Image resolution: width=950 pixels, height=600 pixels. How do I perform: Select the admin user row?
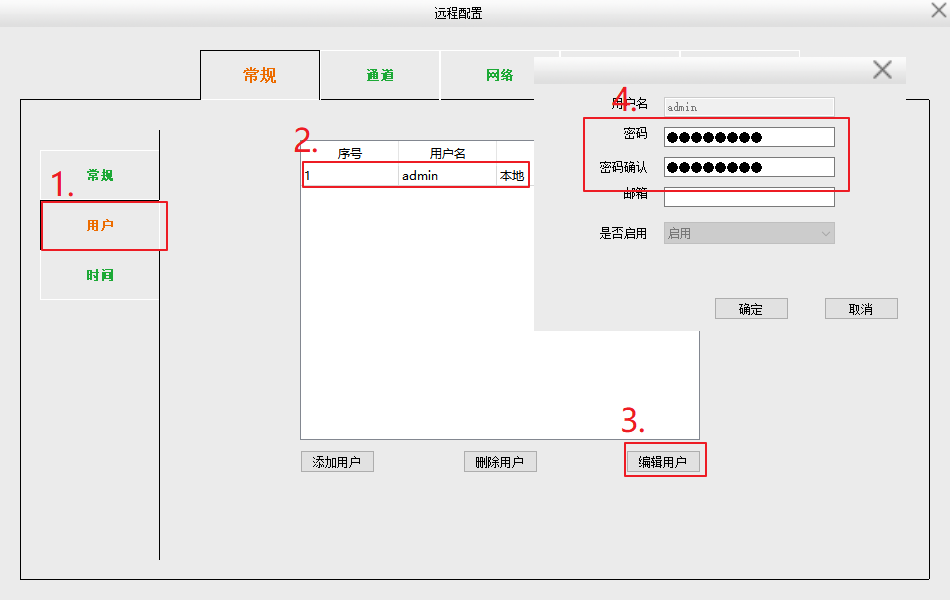pos(416,175)
